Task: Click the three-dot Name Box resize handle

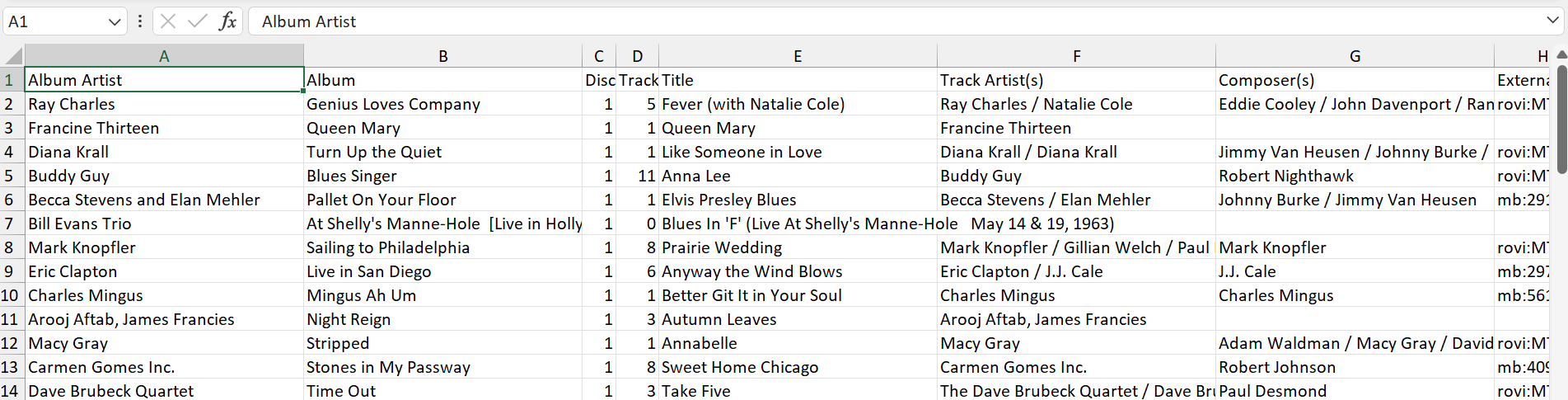Action: (x=140, y=21)
